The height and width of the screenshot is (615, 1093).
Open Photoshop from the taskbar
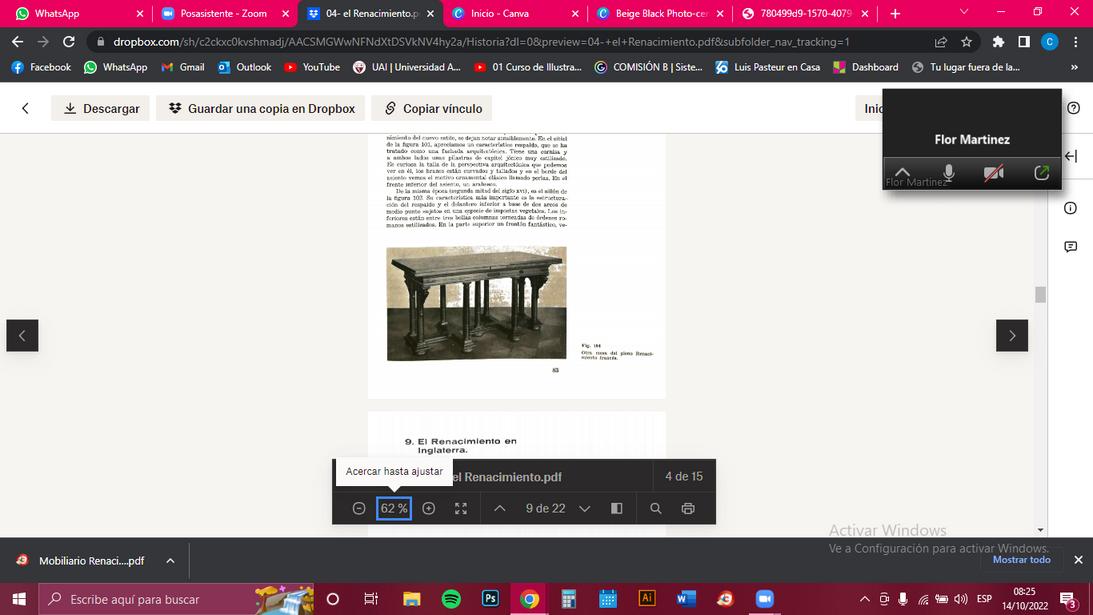pyautogui.click(x=490, y=599)
